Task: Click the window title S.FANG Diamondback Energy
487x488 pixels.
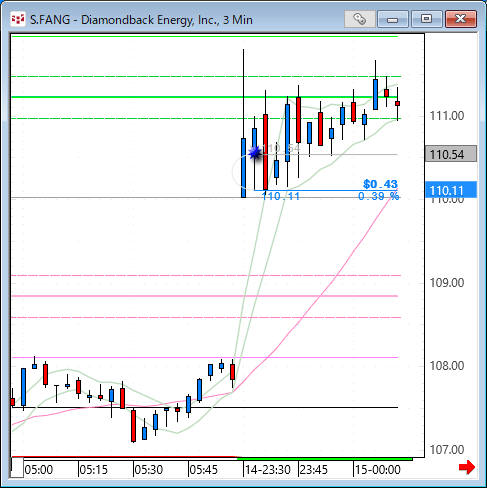Action: pos(141,20)
